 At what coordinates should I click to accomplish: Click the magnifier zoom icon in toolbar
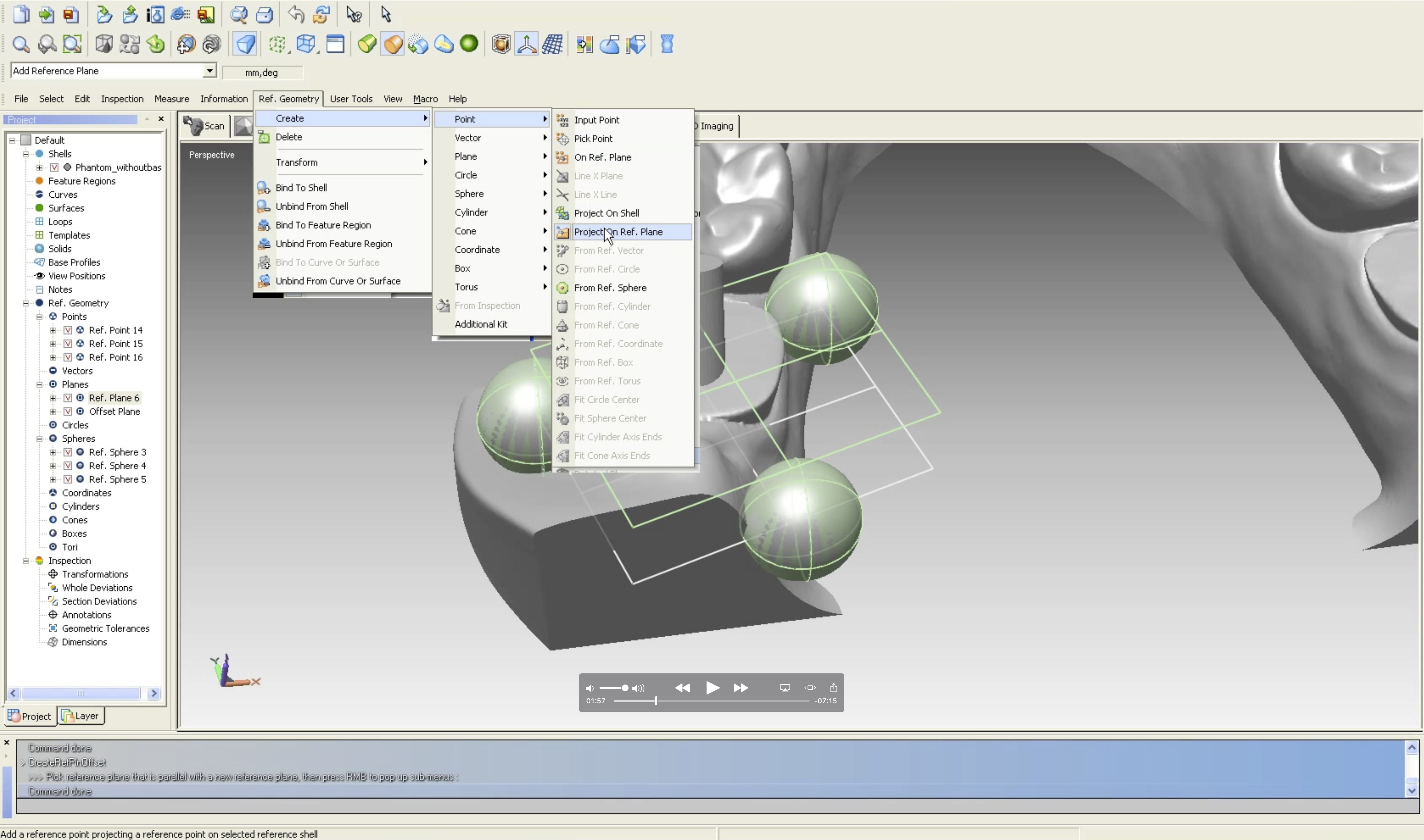(x=21, y=44)
